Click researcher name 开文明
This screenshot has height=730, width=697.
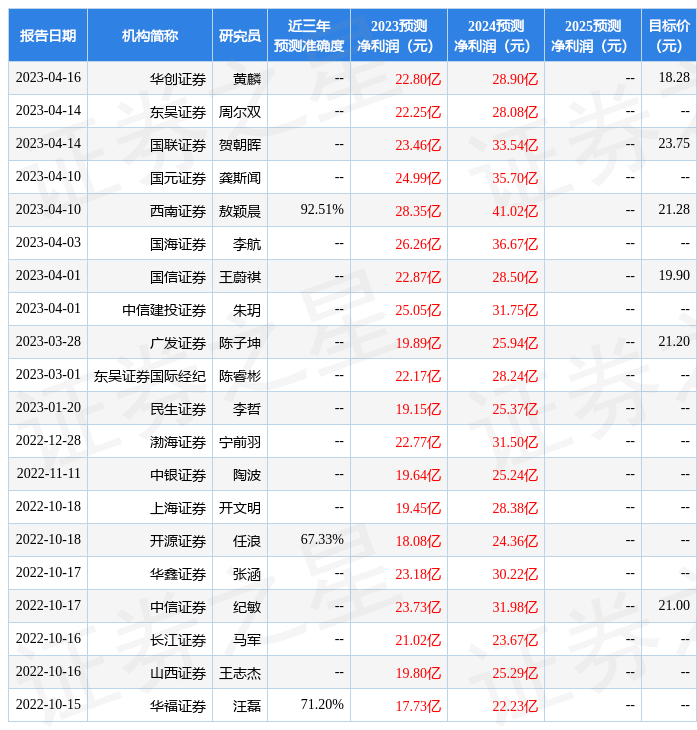pos(240,508)
